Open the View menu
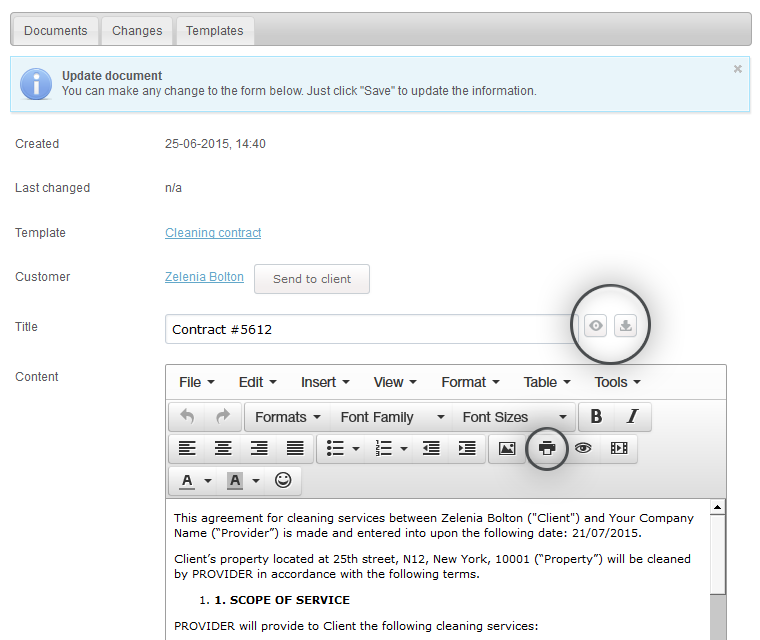Image resolution: width=760 pixels, height=640 pixels. click(395, 383)
